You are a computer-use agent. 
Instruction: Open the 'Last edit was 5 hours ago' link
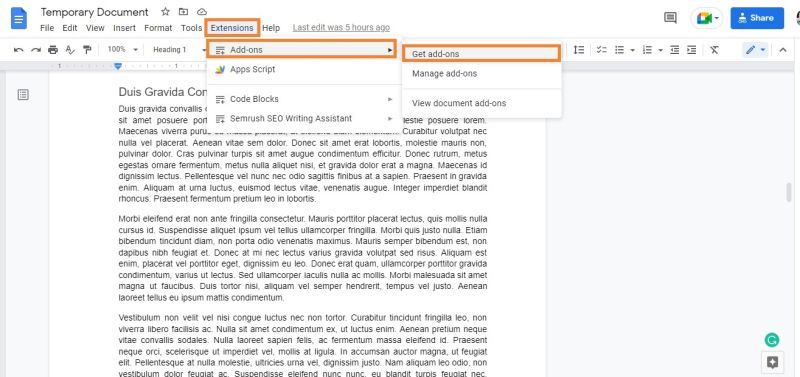point(341,28)
